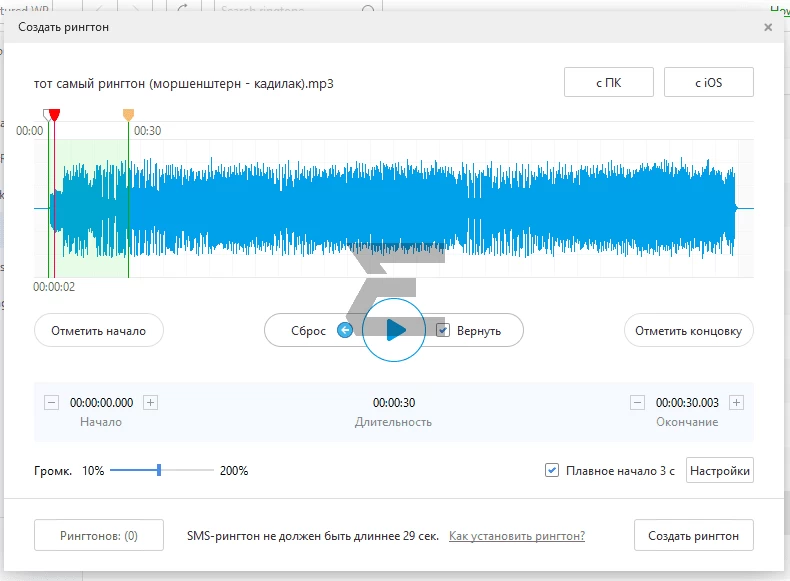Click the blue reset arrow icon
Image resolution: width=790 pixels, height=581 pixels.
click(345, 331)
